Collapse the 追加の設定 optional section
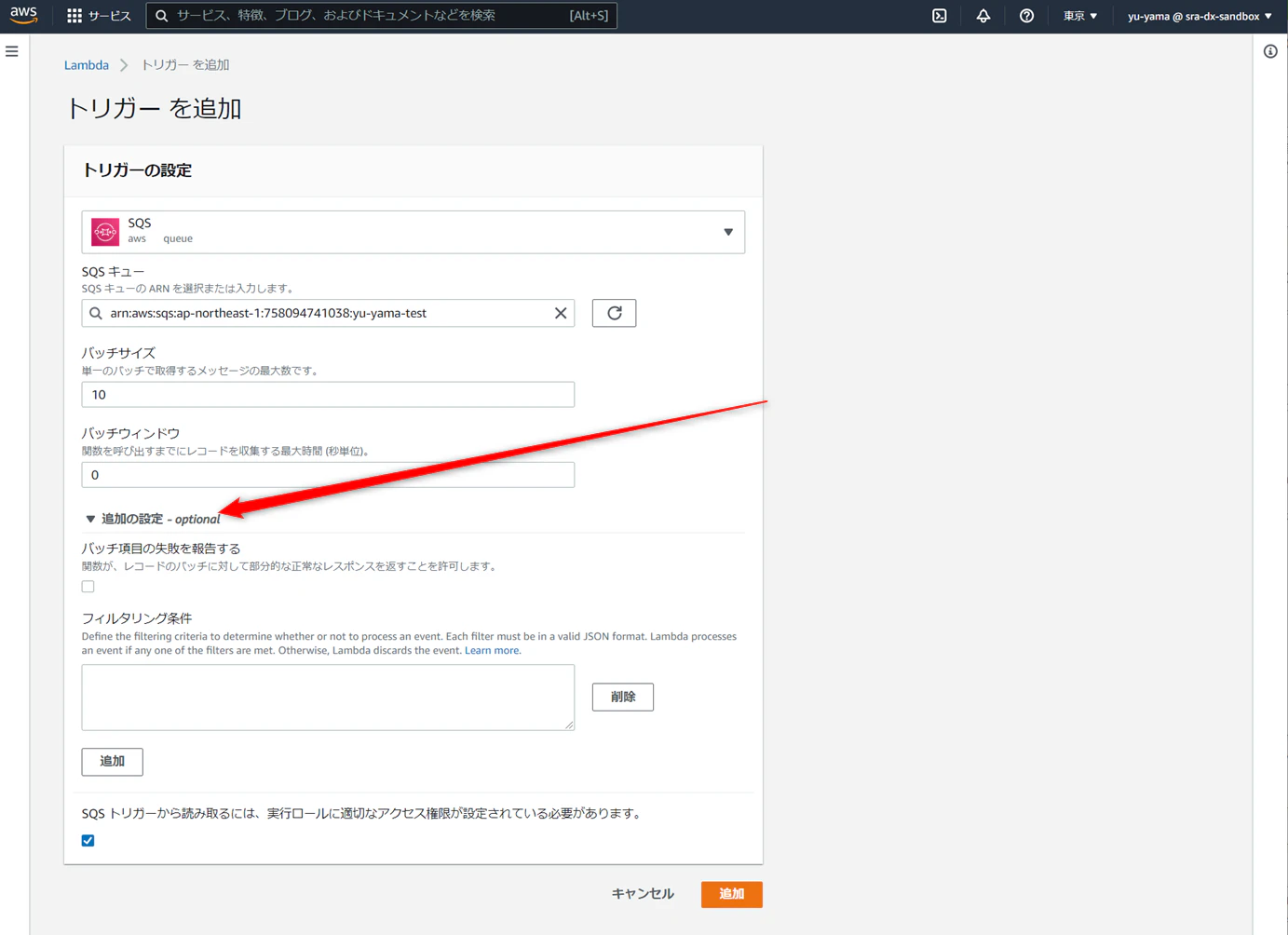Image resolution: width=1288 pixels, height=935 pixels. [153, 519]
